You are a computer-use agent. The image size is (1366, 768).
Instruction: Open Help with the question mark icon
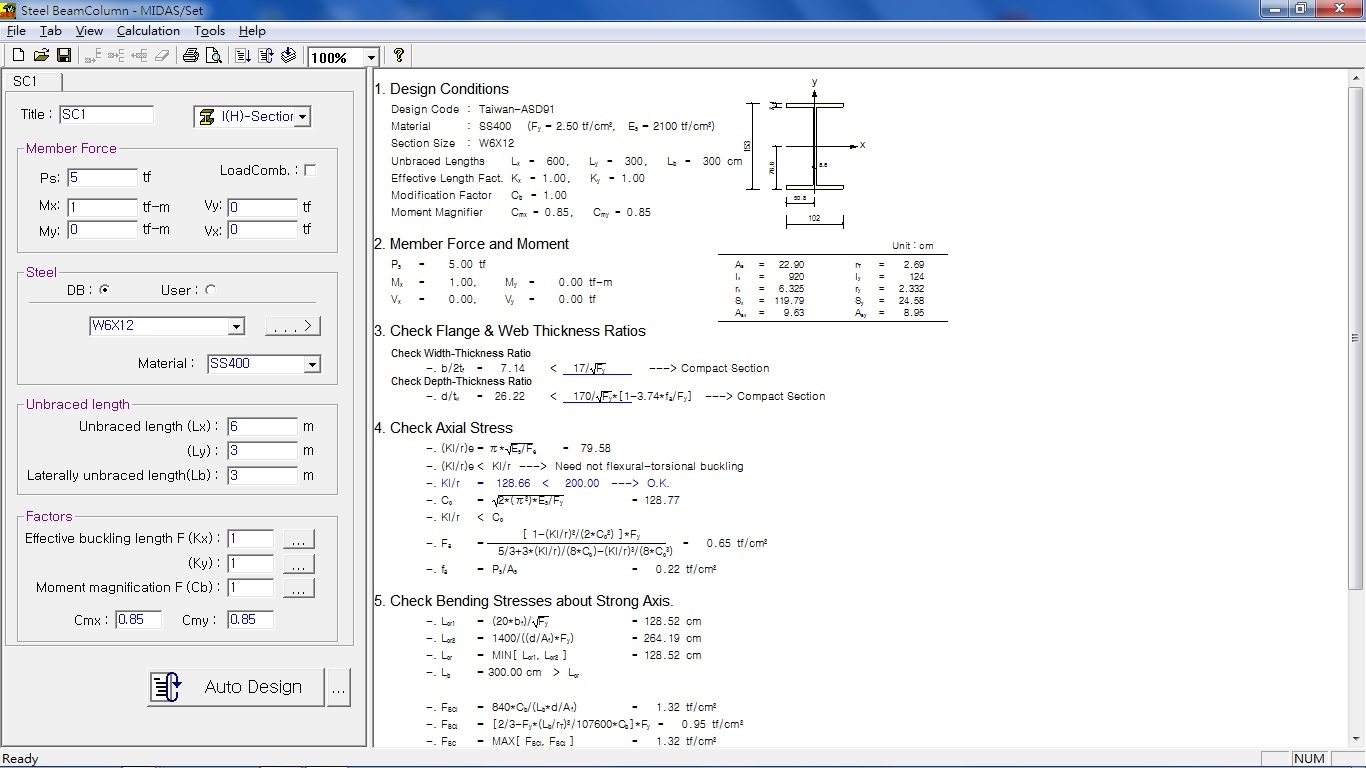[x=398, y=56]
